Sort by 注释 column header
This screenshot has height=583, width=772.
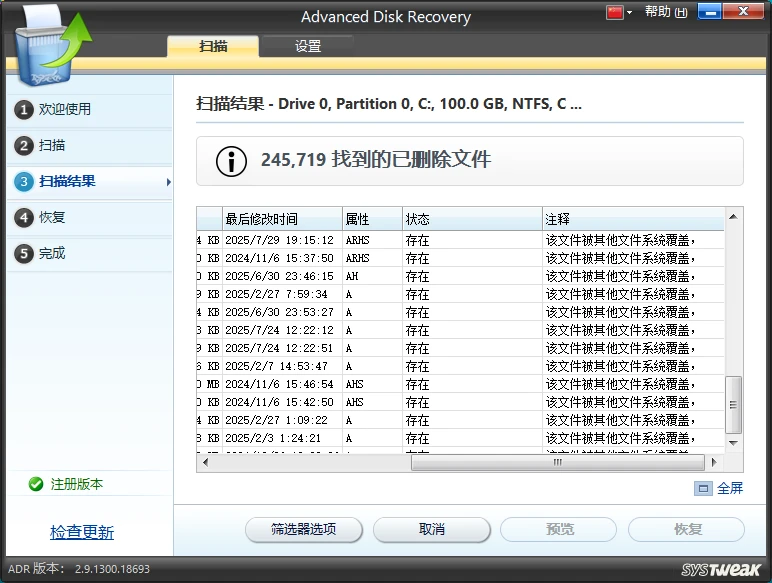(x=634, y=219)
